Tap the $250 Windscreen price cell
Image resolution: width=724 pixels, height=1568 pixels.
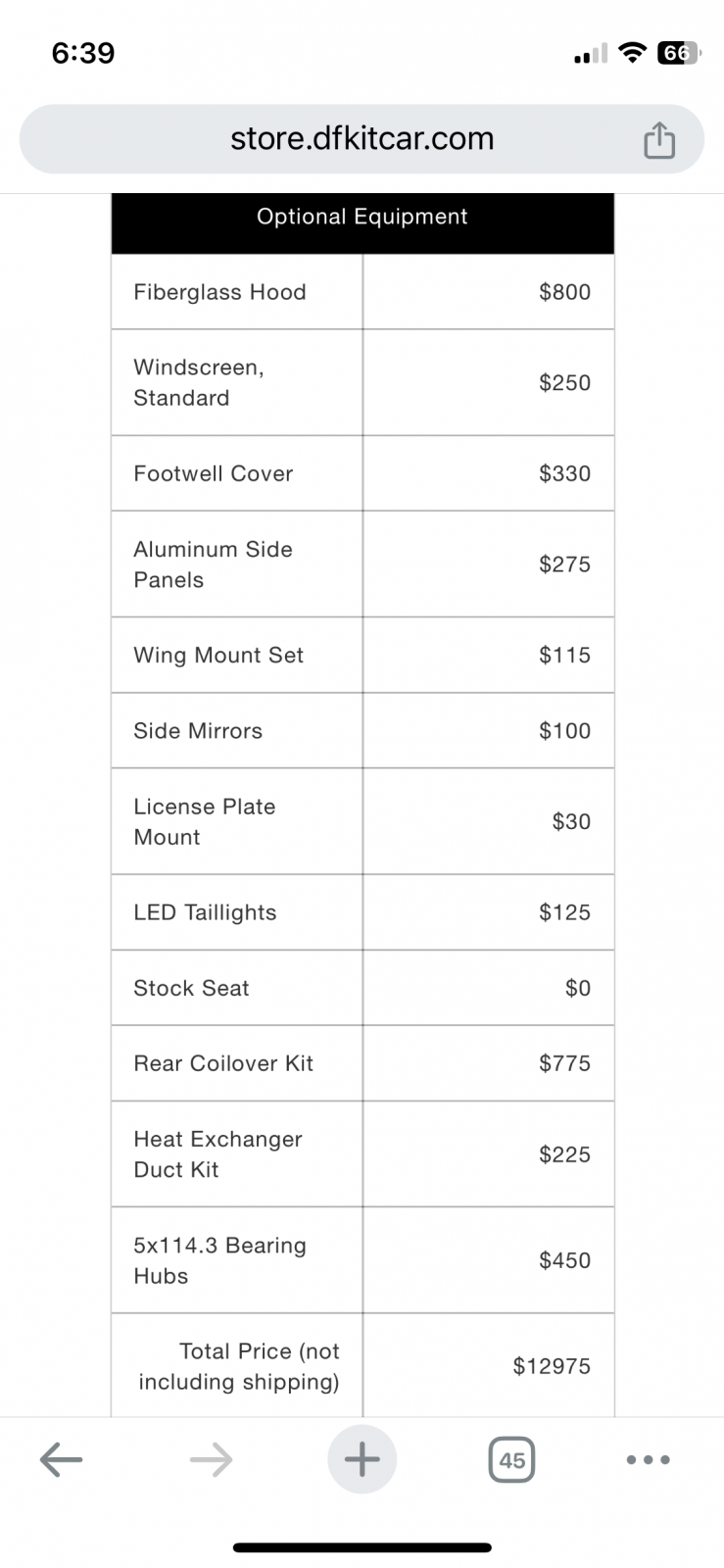point(488,382)
